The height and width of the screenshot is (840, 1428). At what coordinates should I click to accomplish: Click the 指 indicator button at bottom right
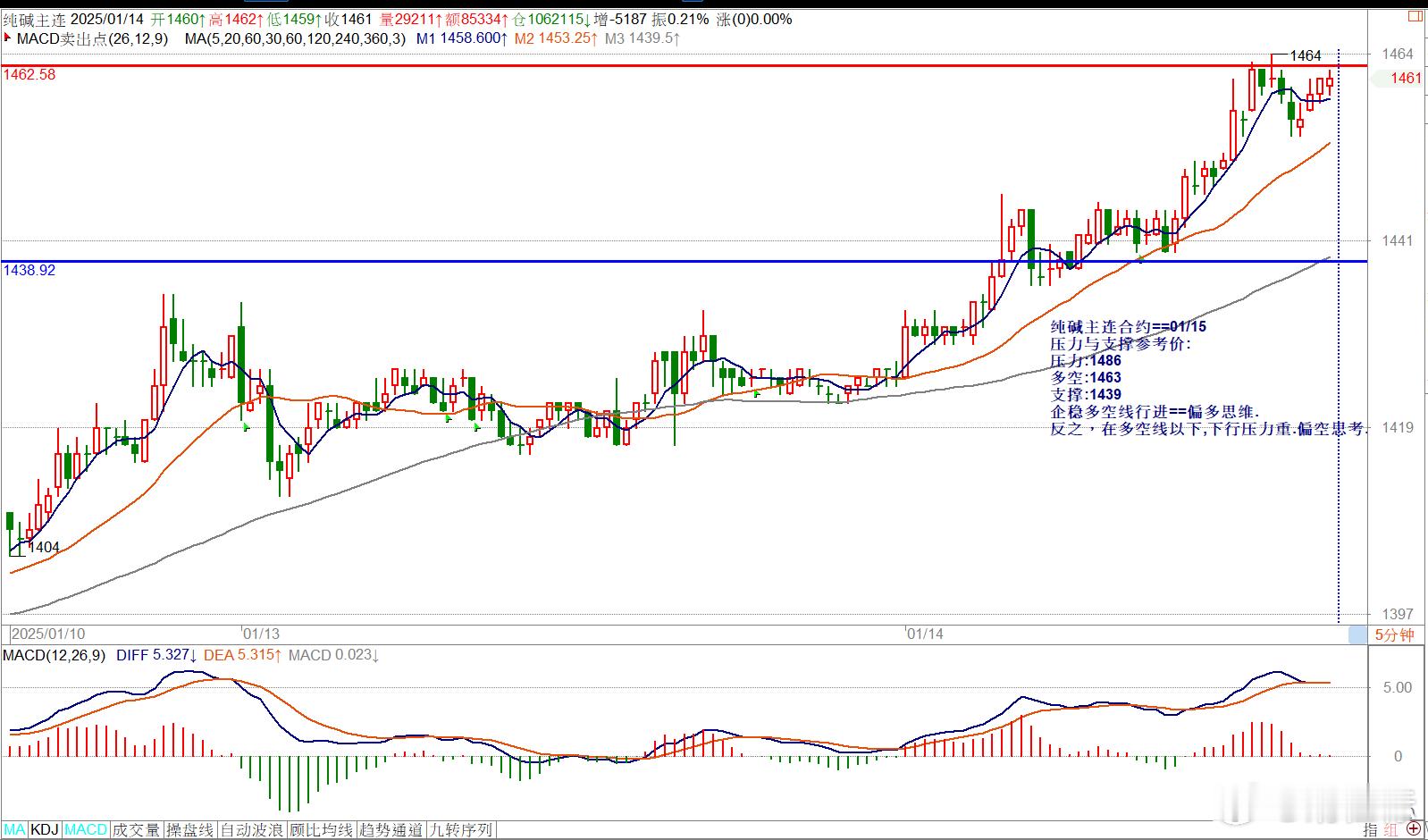pos(1370,830)
